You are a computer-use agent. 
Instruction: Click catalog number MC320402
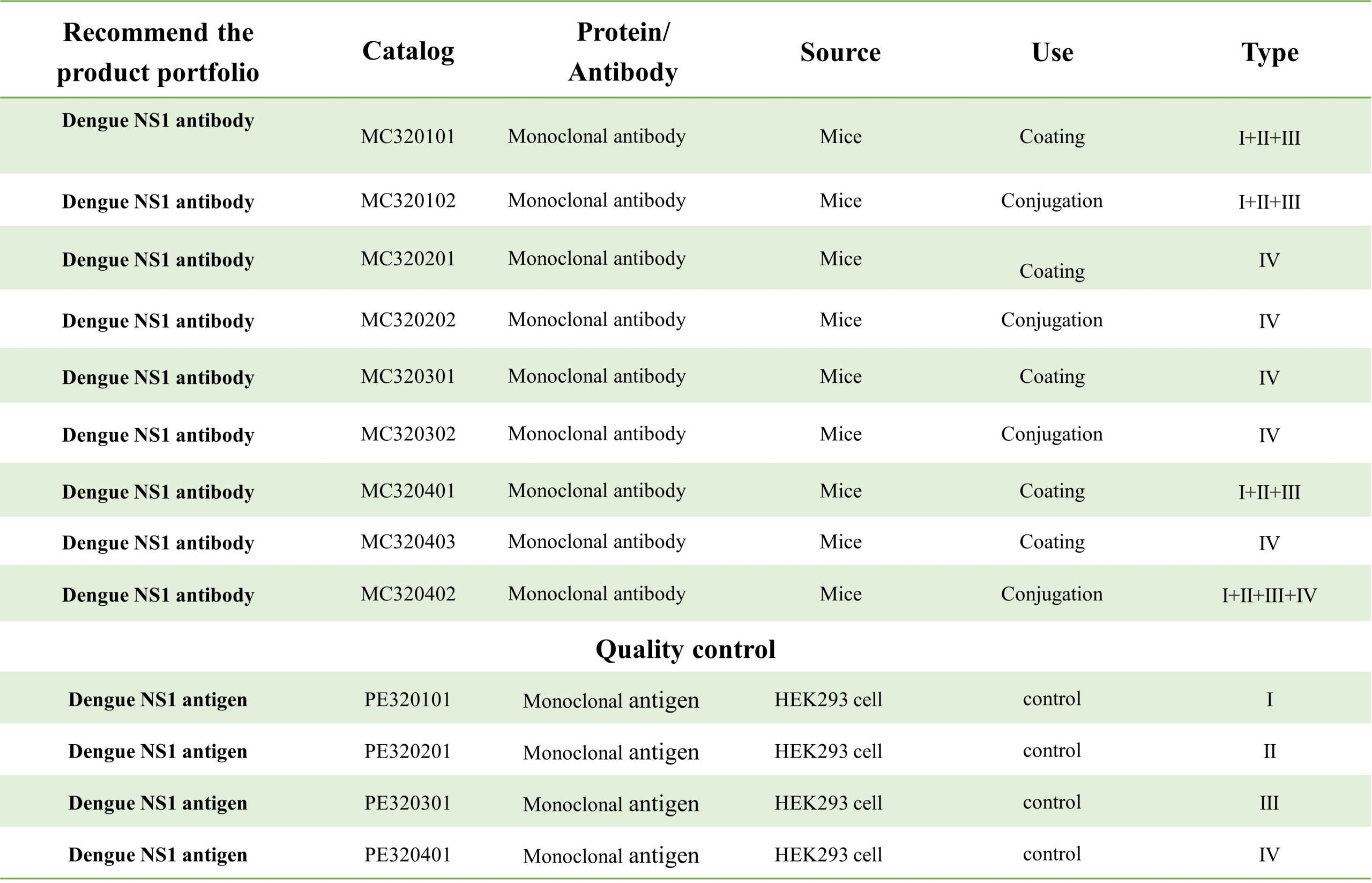pos(408,594)
